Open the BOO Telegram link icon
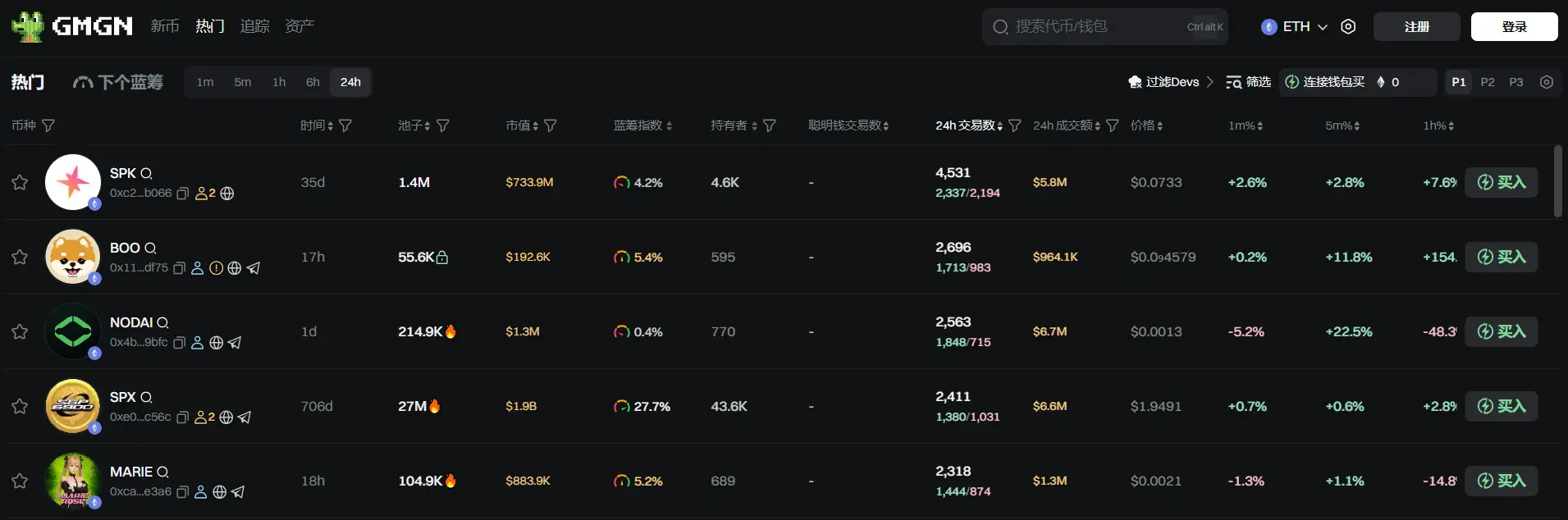This screenshot has height=520, width=1568. click(x=254, y=268)
